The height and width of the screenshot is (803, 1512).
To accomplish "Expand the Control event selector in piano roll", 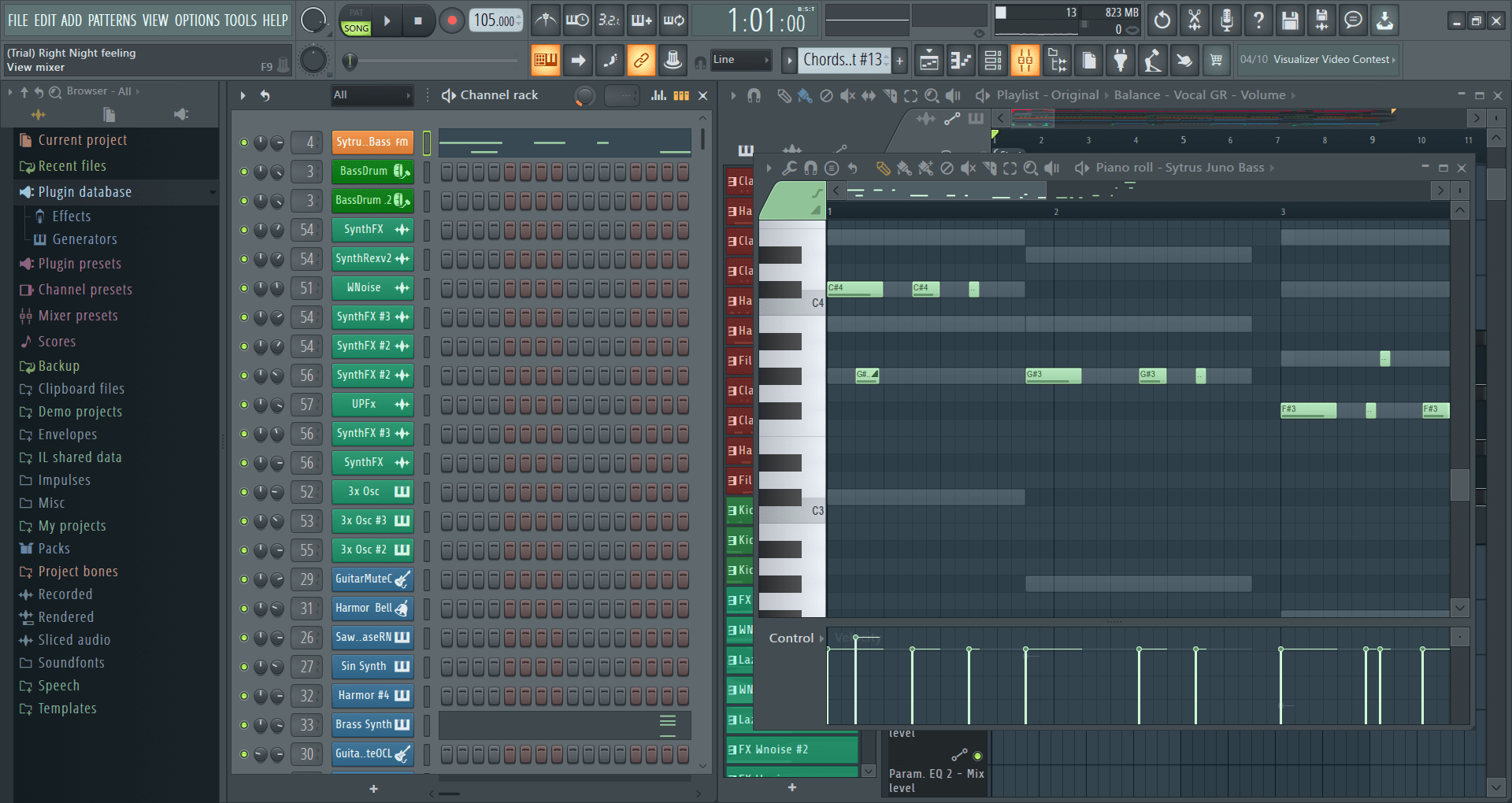I will (795, 638).
